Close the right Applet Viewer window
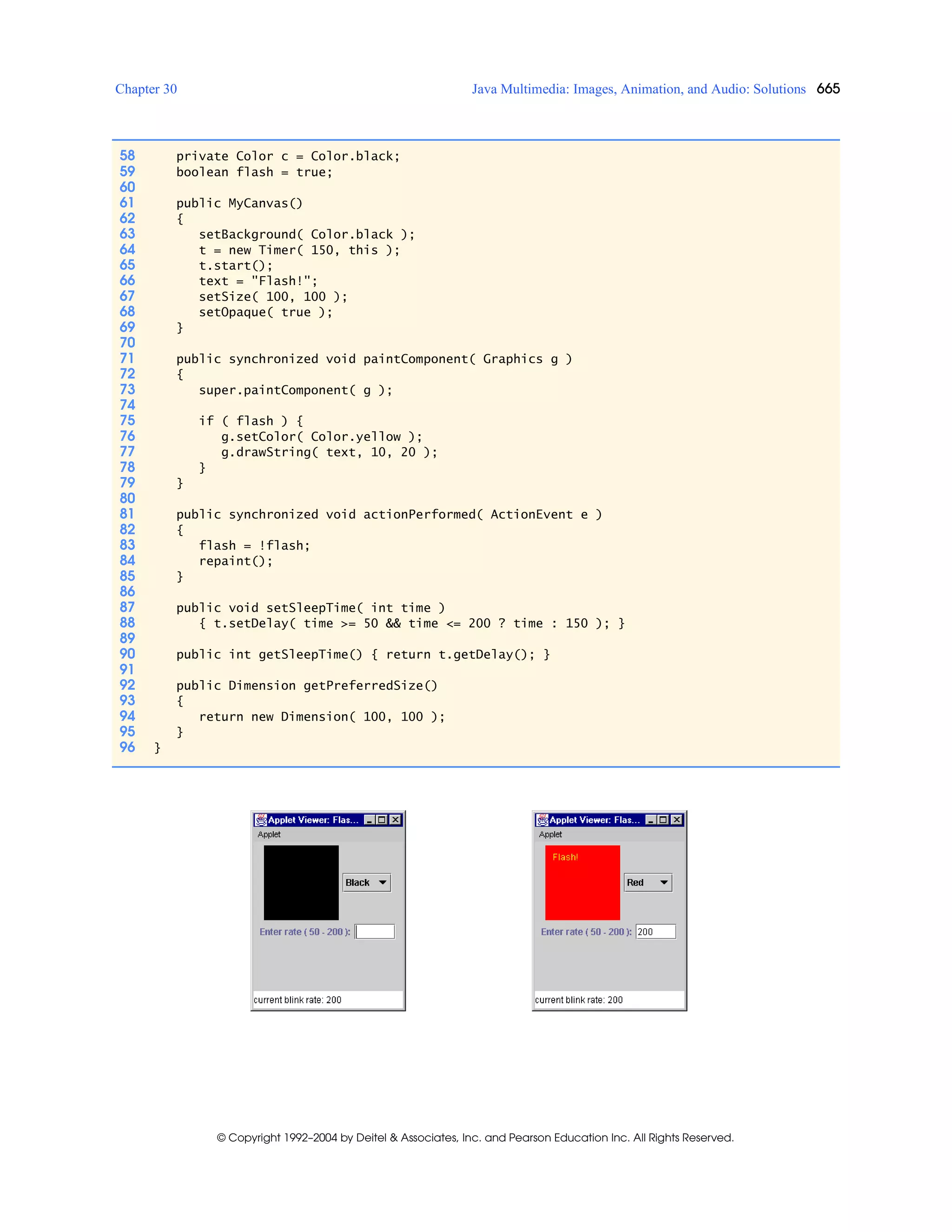The height and width of the screenshot is (1232, 952). click(677, 820)
